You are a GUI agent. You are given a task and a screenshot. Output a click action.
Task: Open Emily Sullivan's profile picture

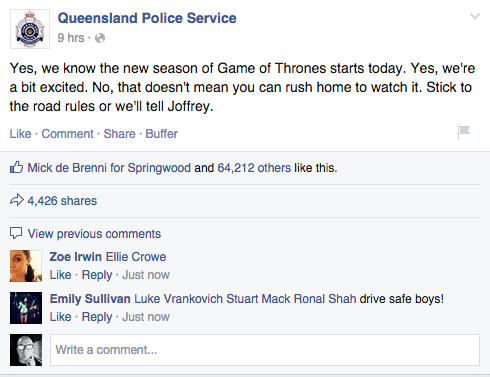pyautogui.click(x=26, y=308)
